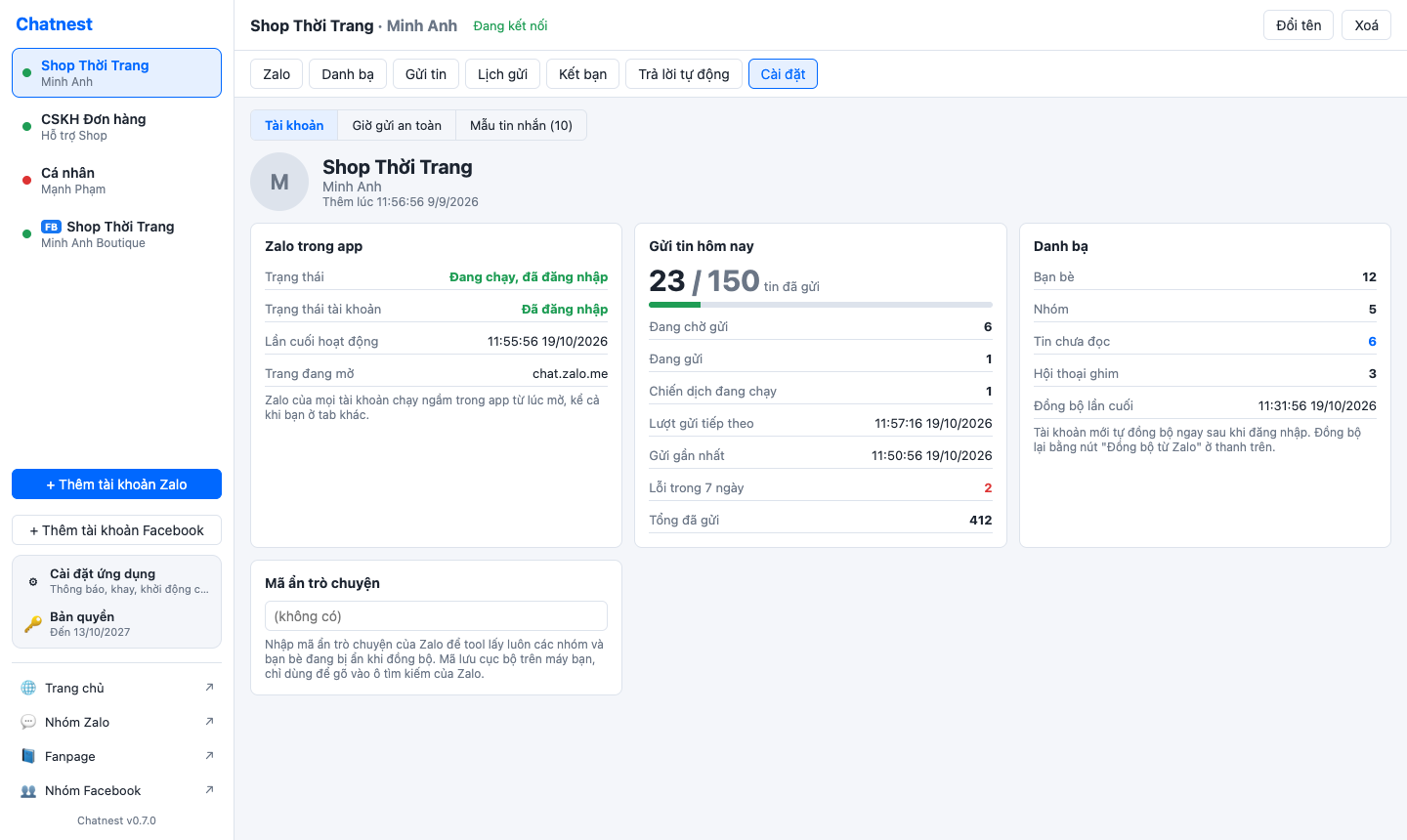Click the Đổi tên button
Screen dimensions: 1407x840
[x=1299, y=25]
